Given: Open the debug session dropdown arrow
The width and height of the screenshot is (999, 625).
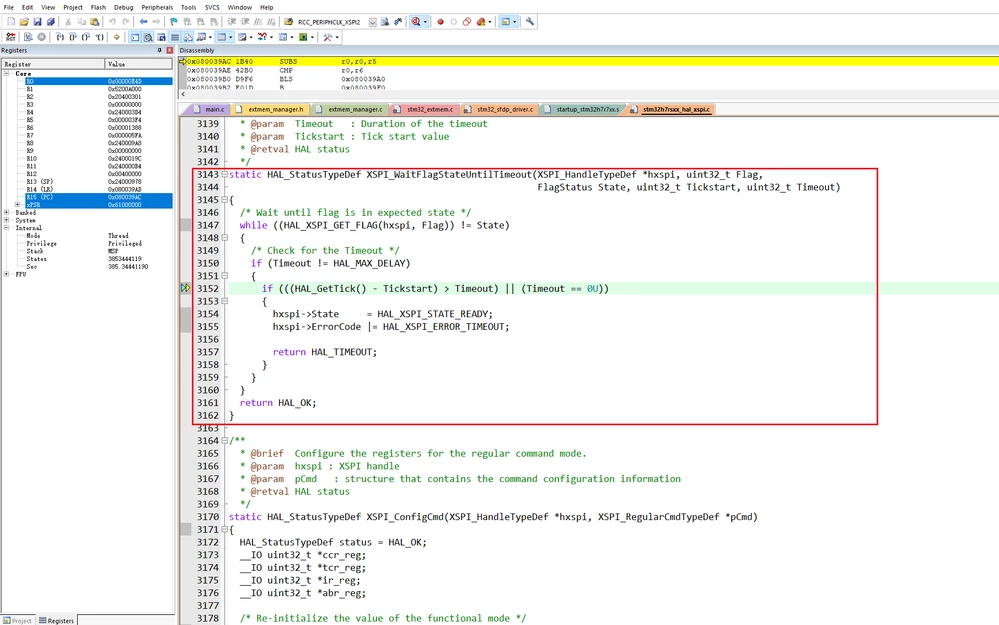Looking at the screenshot, I should tap(426, 22).
